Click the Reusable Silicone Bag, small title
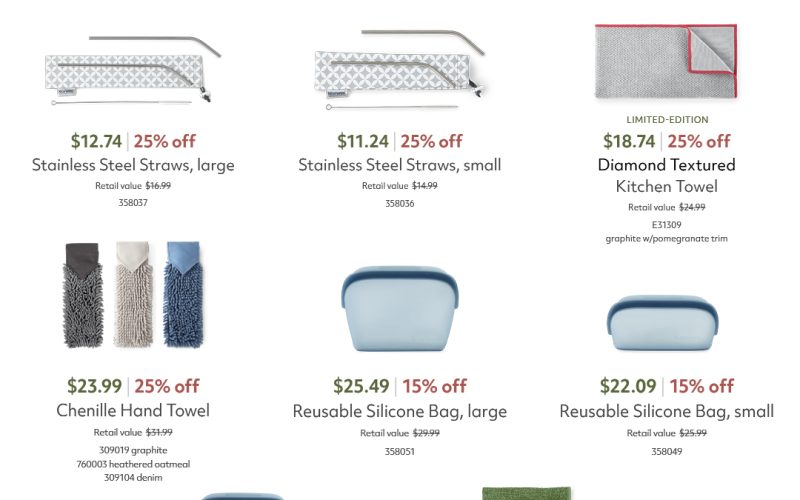The image size is (800, 500). [x=666, y=411]
